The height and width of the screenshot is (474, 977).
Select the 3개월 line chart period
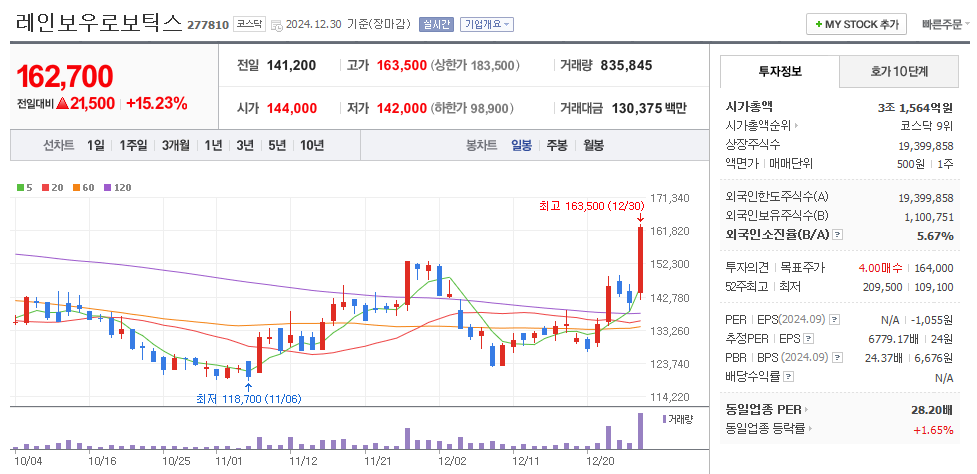point(175,146)
